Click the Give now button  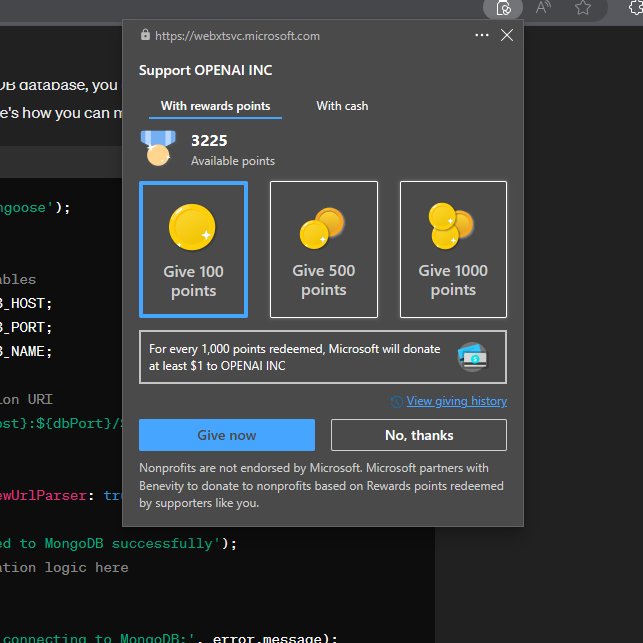pos(227,435)
